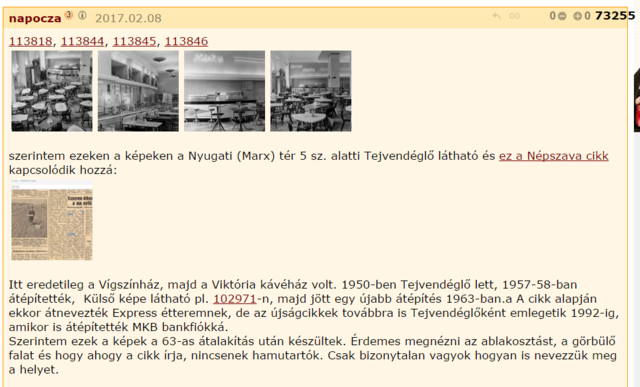Open fourth thumbnail with tables and column

point(311,91)
